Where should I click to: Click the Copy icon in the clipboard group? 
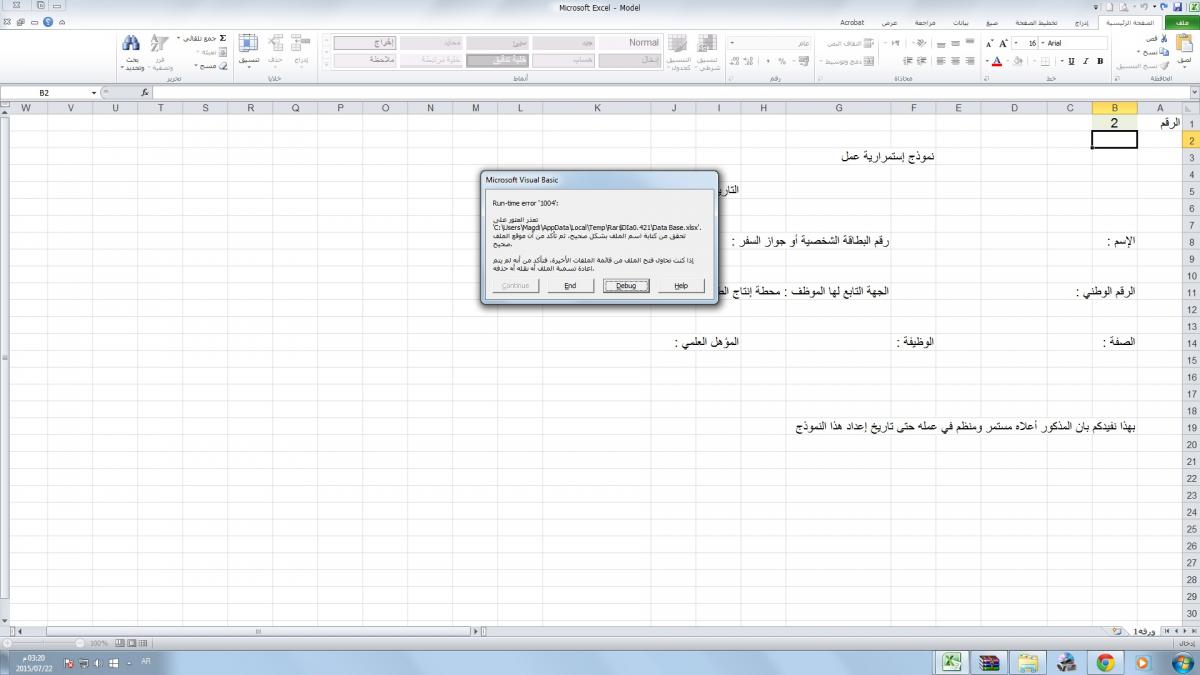click(1163, 52)
